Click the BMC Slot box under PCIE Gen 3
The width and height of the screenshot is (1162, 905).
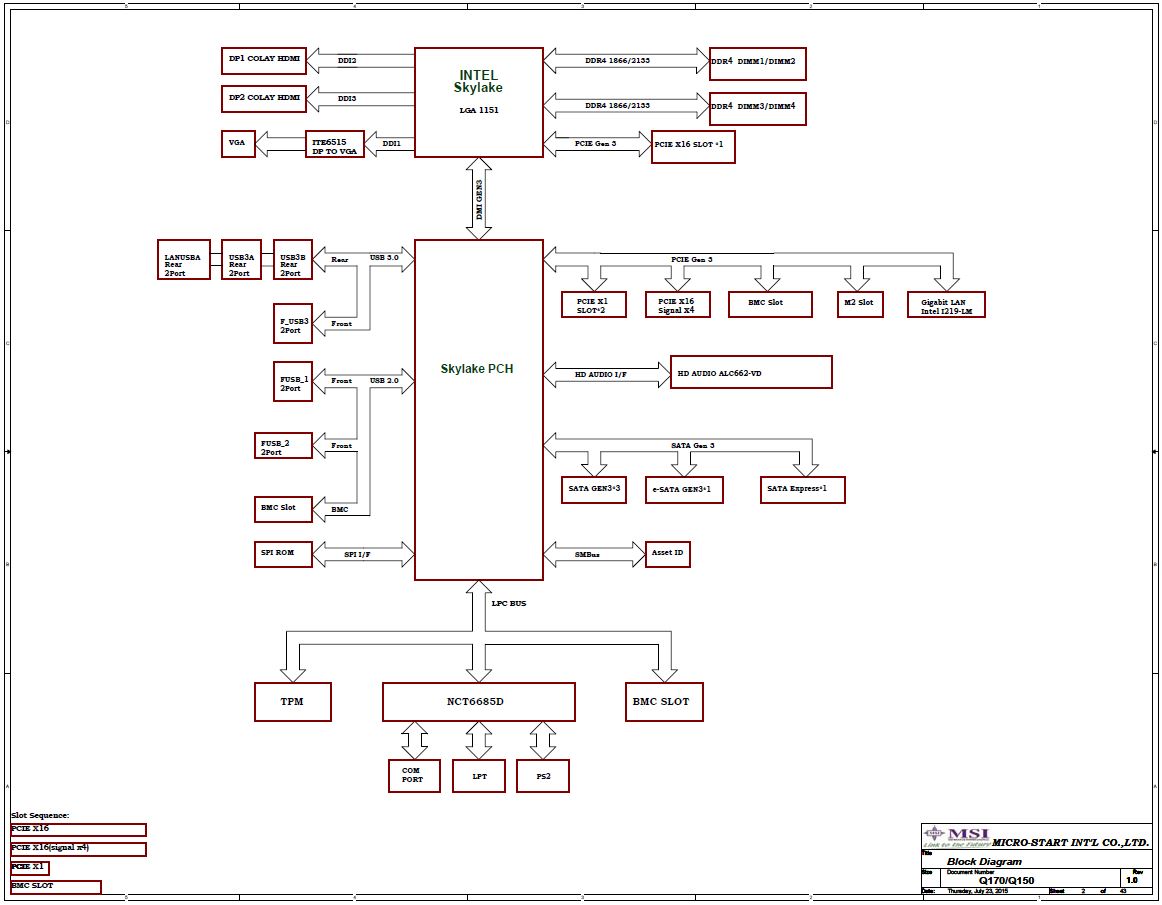coord(770,304)
